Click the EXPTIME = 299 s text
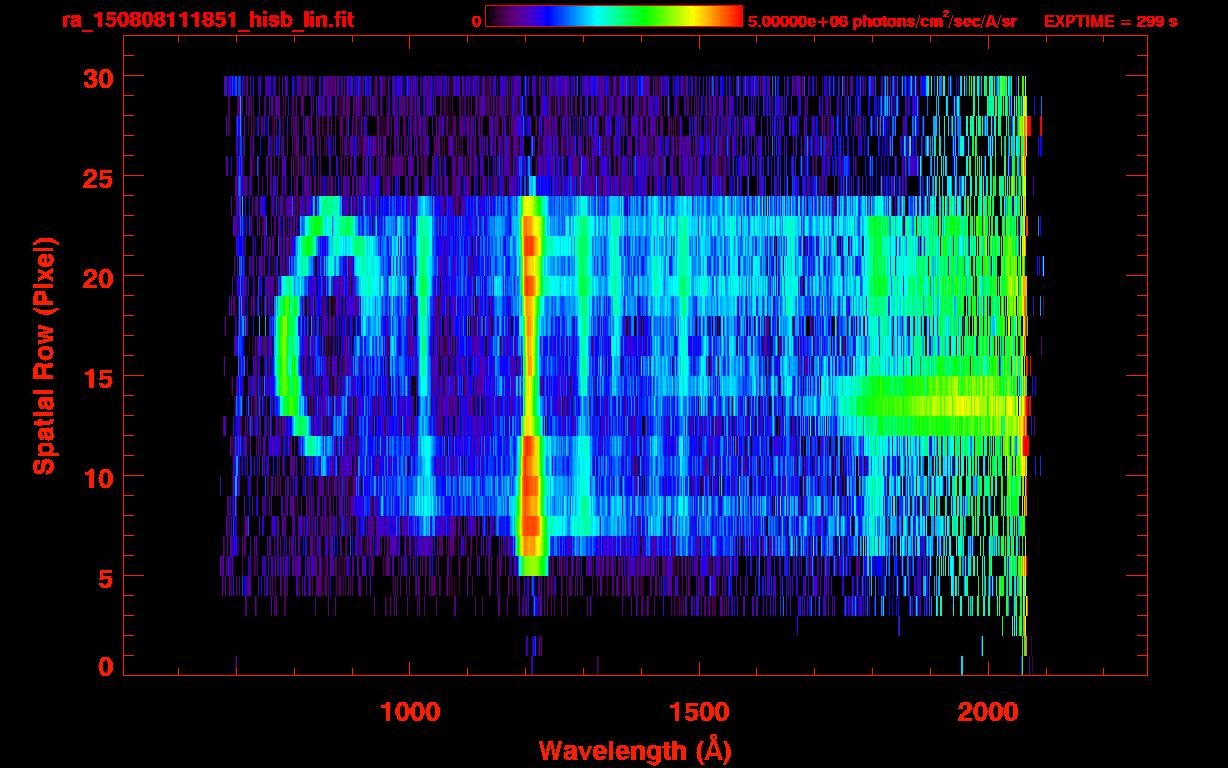Image resolution: width=1228 pixels, height=768 pixels. click(1110, 21)
